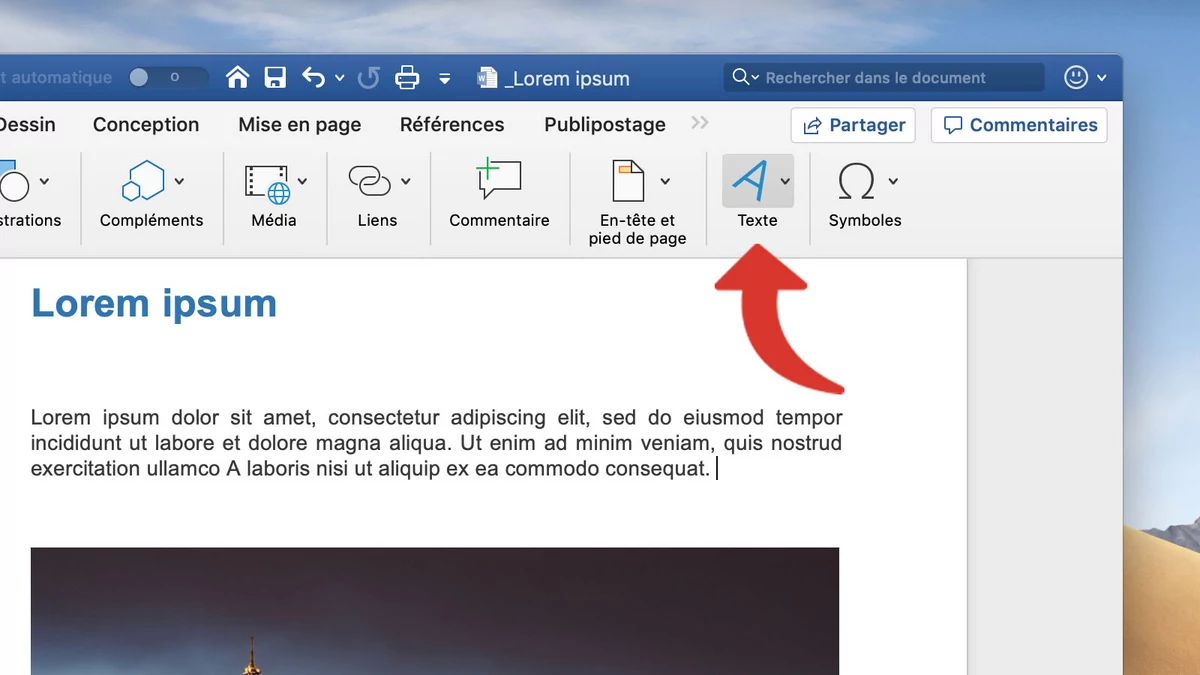Image resolution: width=1200 pixels, height=675 pixels.
Task: Expand the Illustrations dropdown arrow
Action: 44,182
